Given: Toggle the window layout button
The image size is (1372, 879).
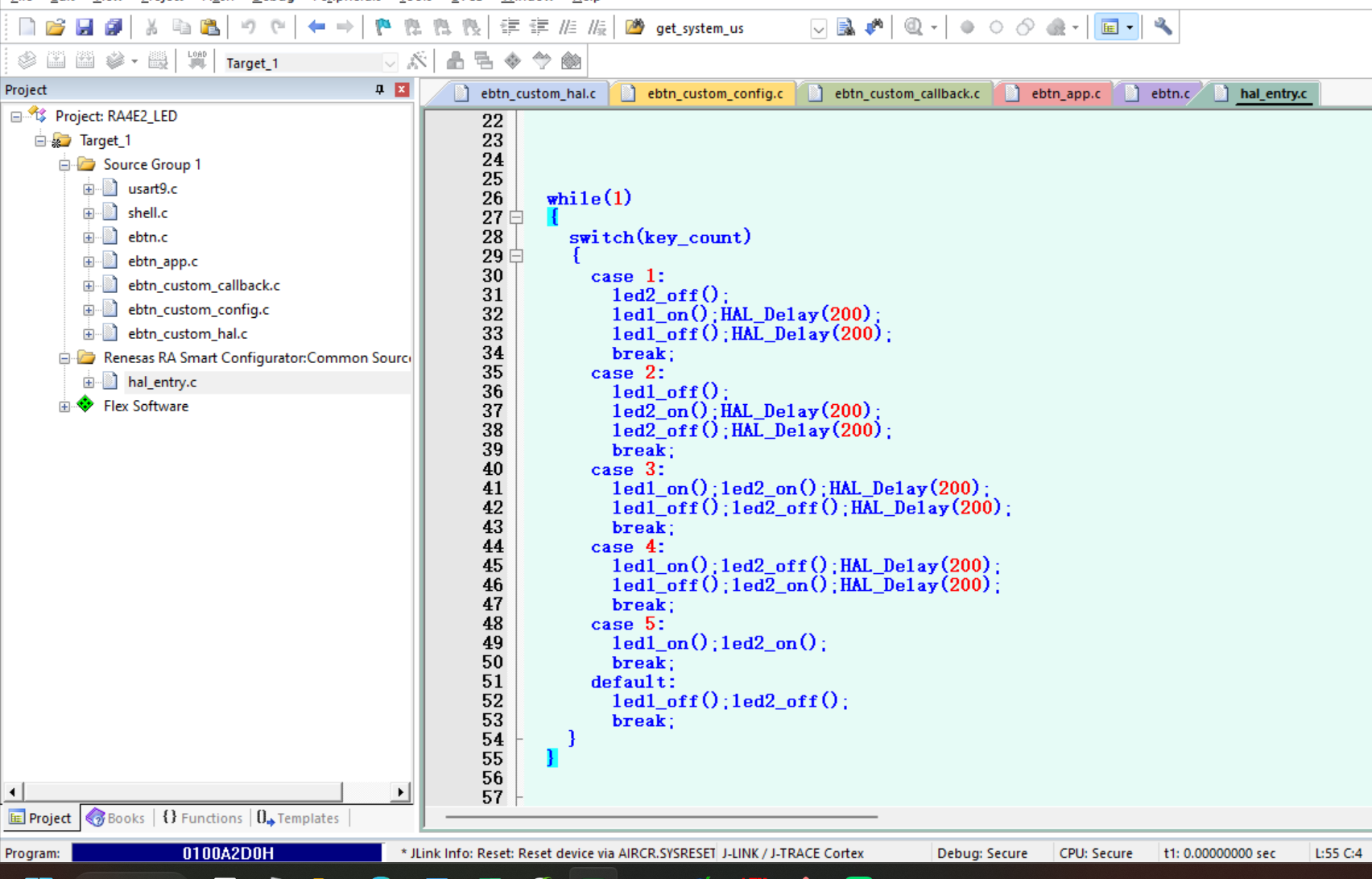Looking at the screenshot, I should tap(1116, 27).
